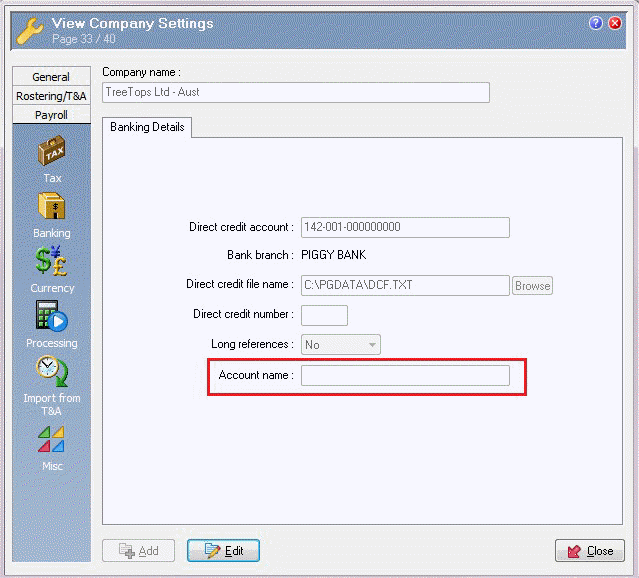Click the wrench icon in title bar
This screenshot has height=578, width=639.
[x=29, y=31]
